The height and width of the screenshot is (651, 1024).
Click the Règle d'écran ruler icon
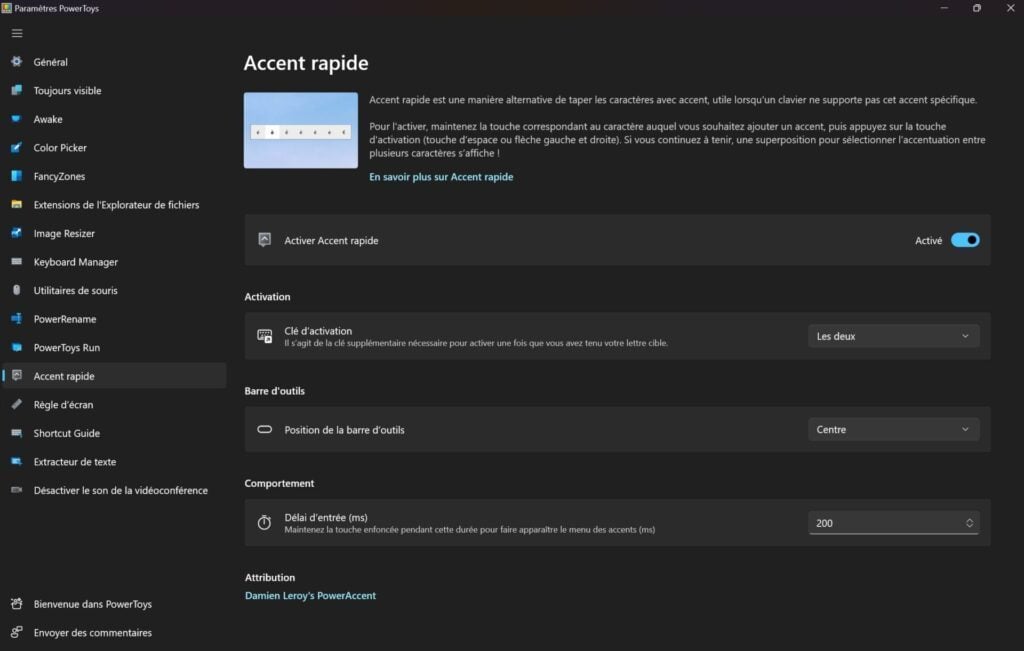click(x=17, y=404)
